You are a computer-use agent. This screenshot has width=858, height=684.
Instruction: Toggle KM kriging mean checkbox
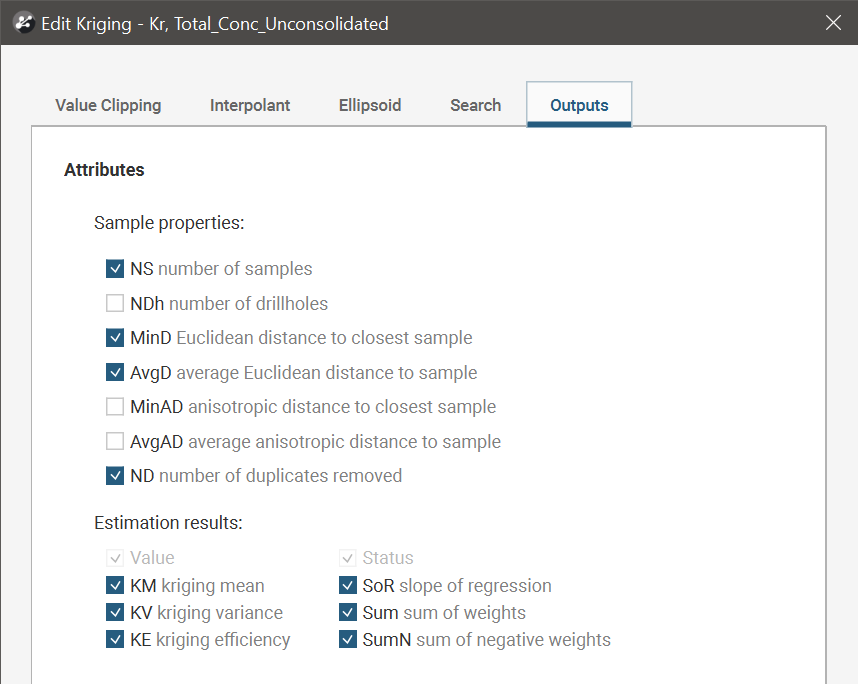[115, 586]
